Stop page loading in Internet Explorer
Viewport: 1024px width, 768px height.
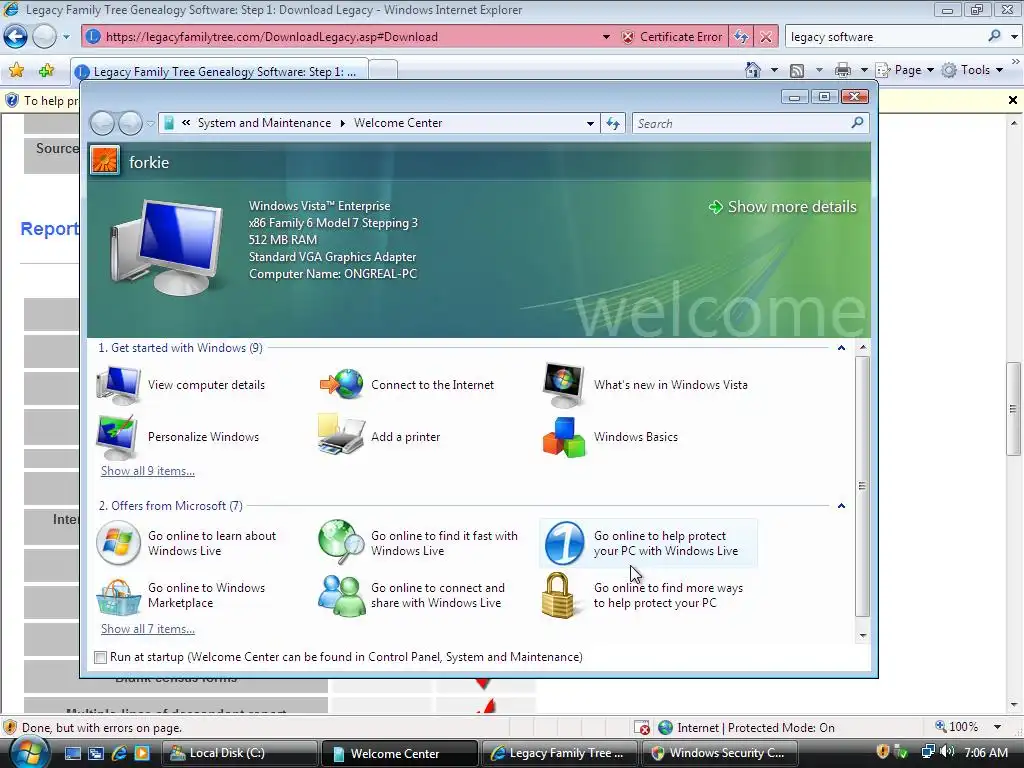pyautogui.click(x=766, y=37)
